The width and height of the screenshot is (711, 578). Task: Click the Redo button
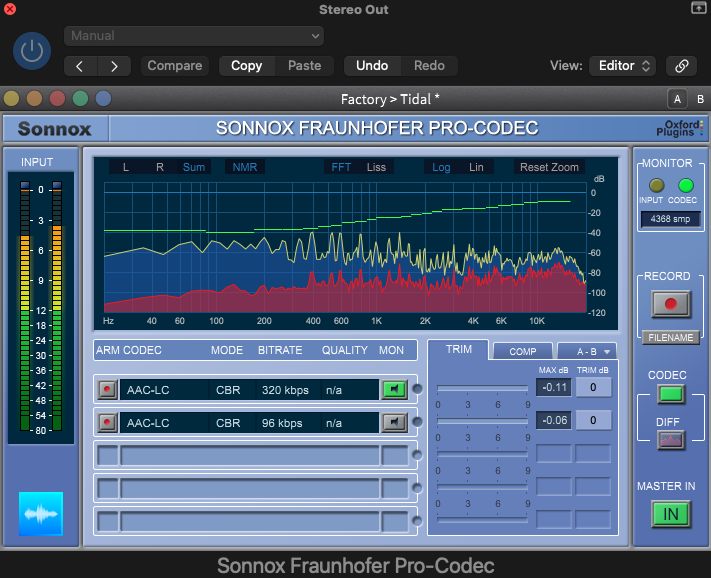coord(429,66)
